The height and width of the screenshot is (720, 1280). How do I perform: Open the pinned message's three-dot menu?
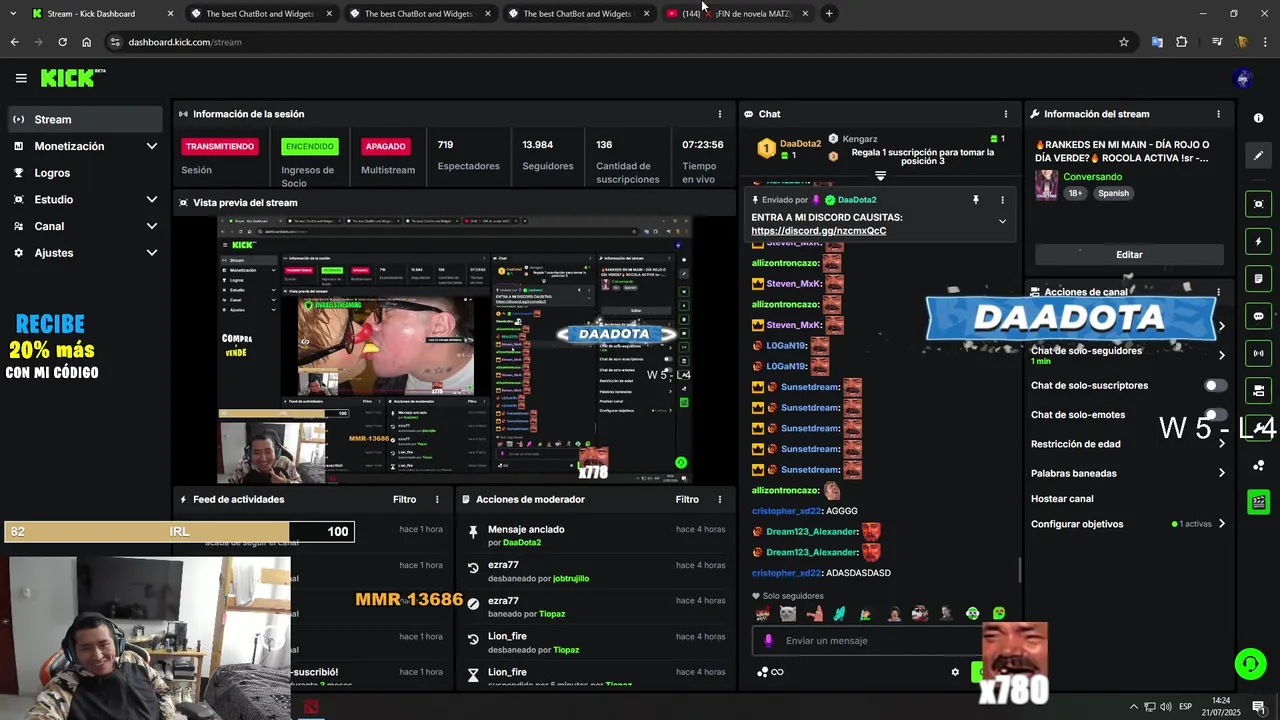(1002, 200)
